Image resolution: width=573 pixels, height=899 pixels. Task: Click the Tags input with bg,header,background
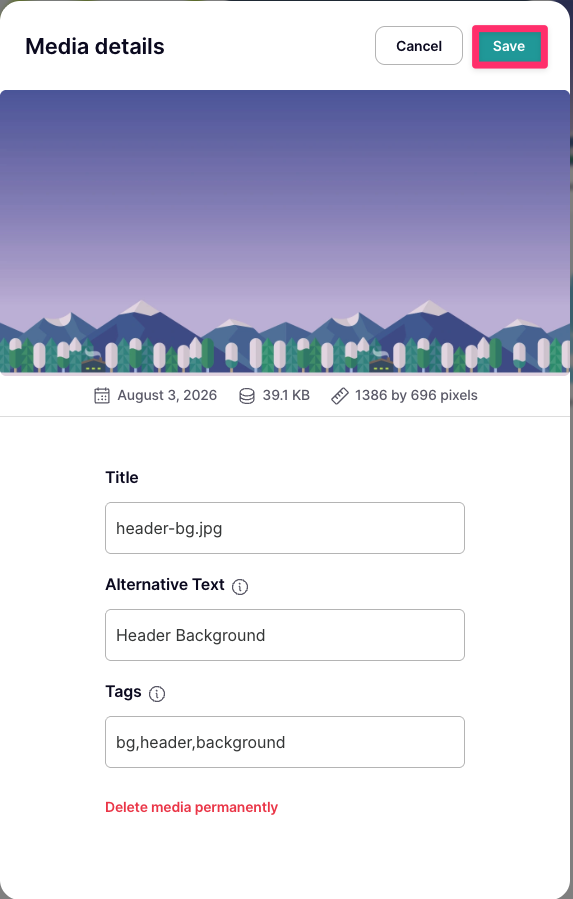tap(285, 742)
